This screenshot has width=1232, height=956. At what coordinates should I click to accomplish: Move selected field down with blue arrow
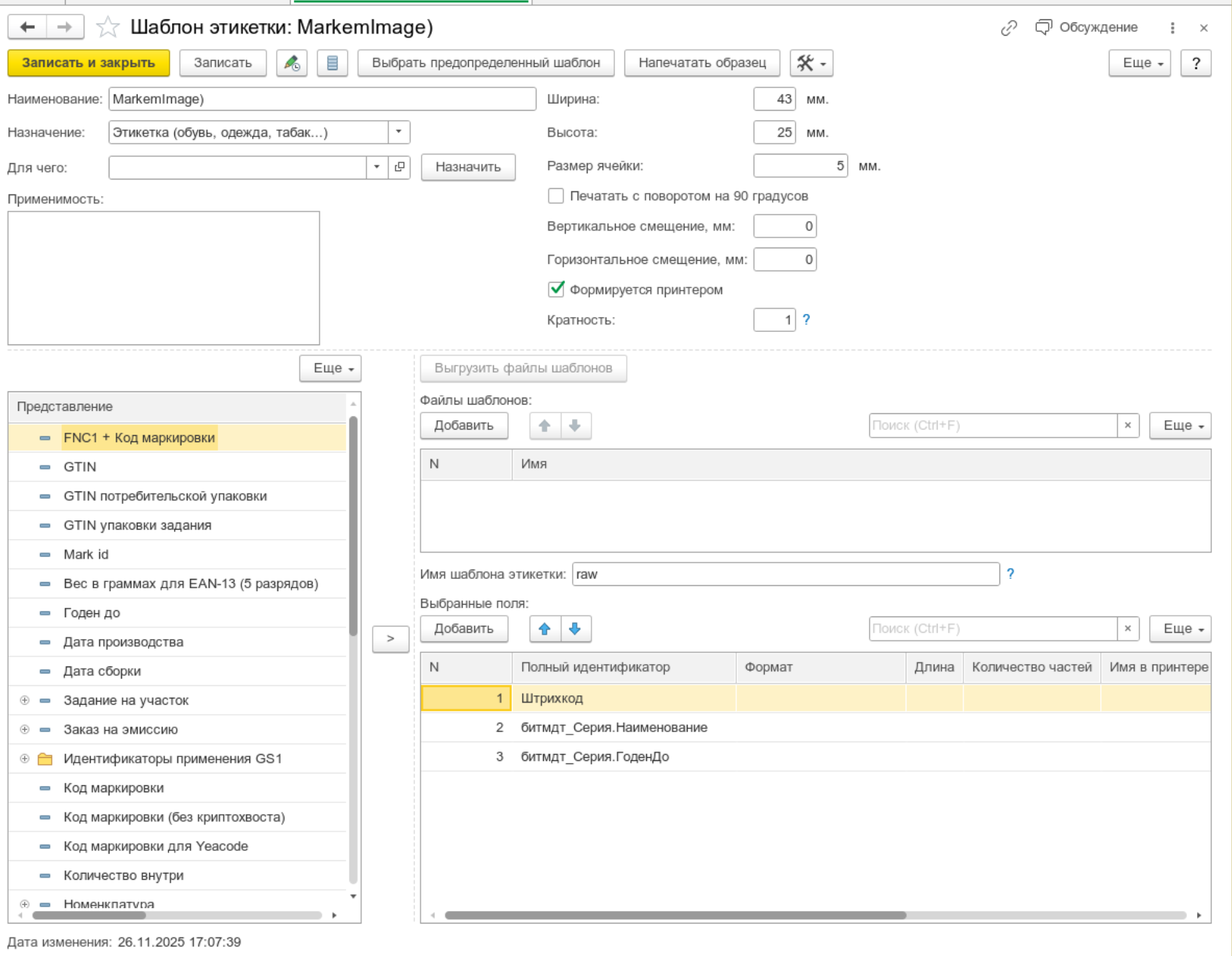click(575, 629)
